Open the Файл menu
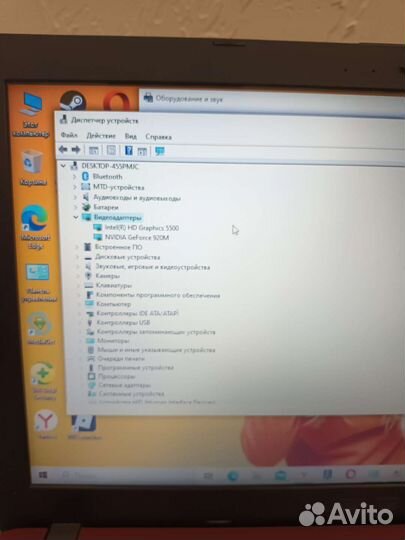This screenshot has width=405, height=540. [x=69, y=135]
